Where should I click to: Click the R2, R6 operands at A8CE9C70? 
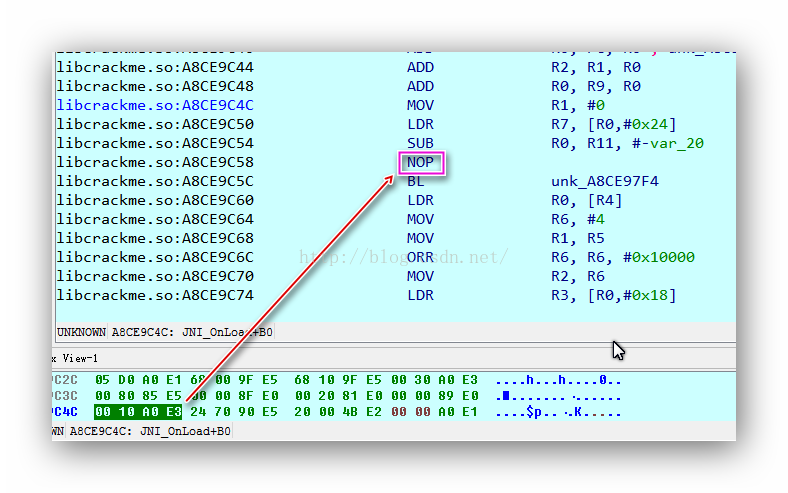coord(578,276)
